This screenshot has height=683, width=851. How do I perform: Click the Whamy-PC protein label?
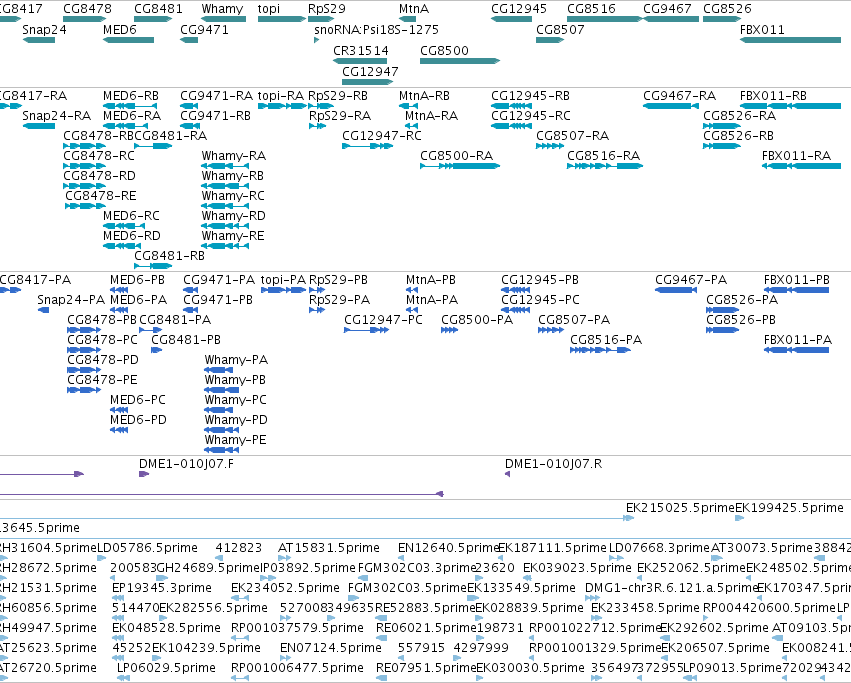236,400
